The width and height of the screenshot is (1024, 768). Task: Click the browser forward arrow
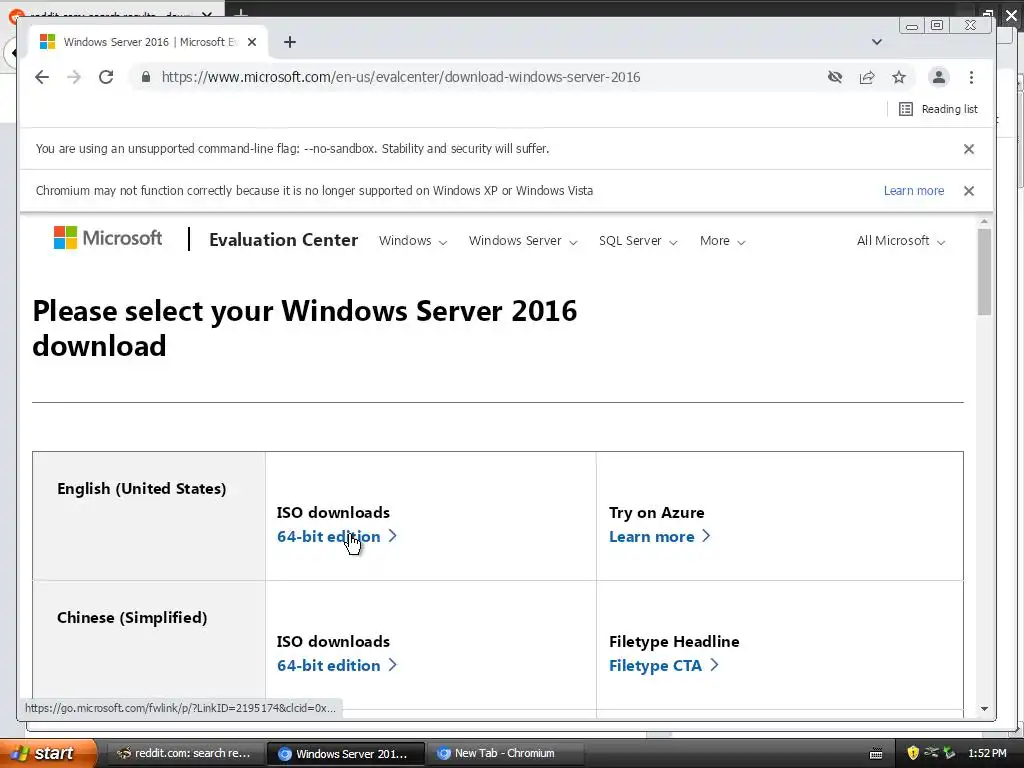pyautogui.click(x=74, y=77)
